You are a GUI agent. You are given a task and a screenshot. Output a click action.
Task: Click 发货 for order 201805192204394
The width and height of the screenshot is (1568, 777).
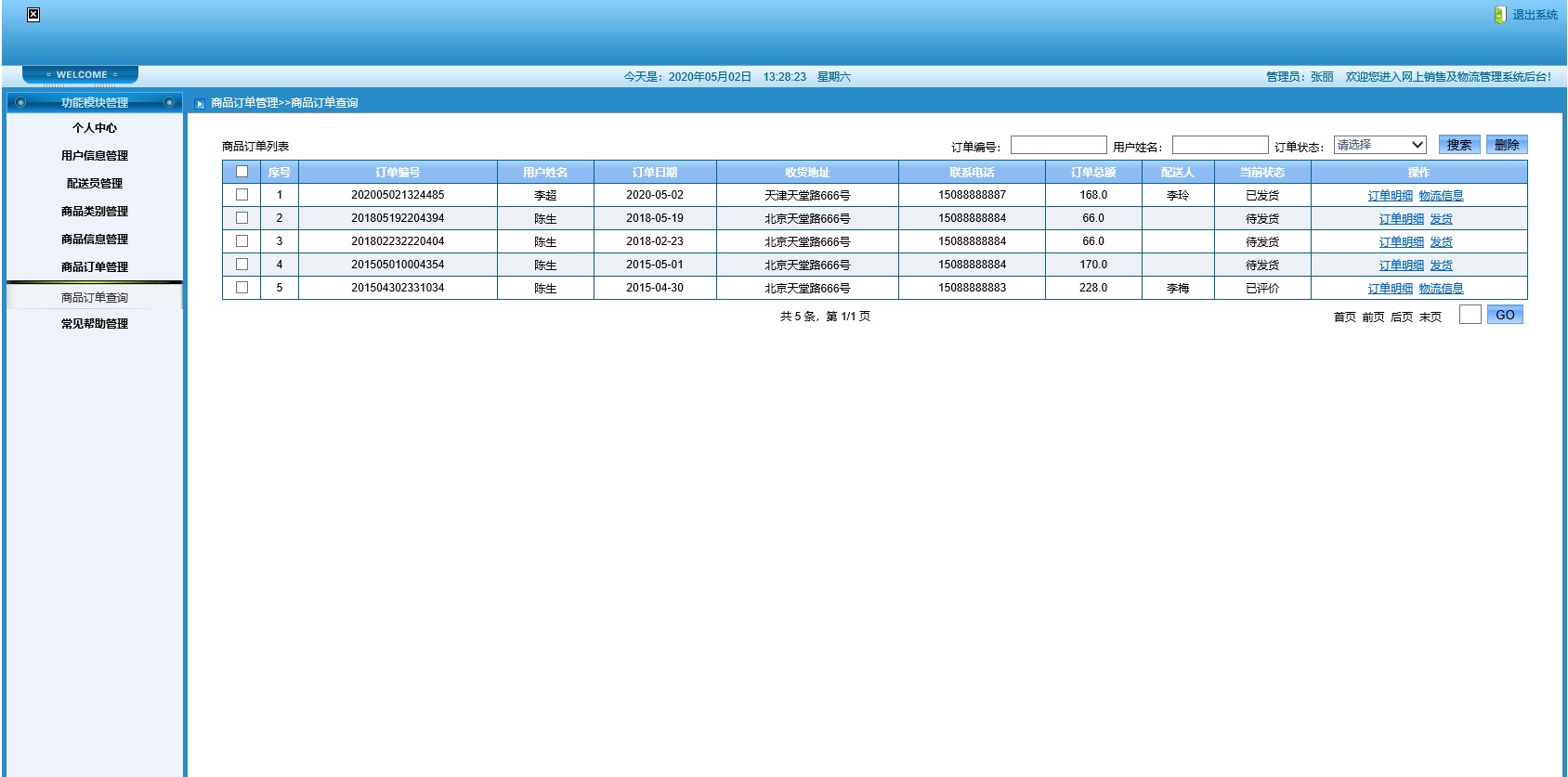point(1441,219)
